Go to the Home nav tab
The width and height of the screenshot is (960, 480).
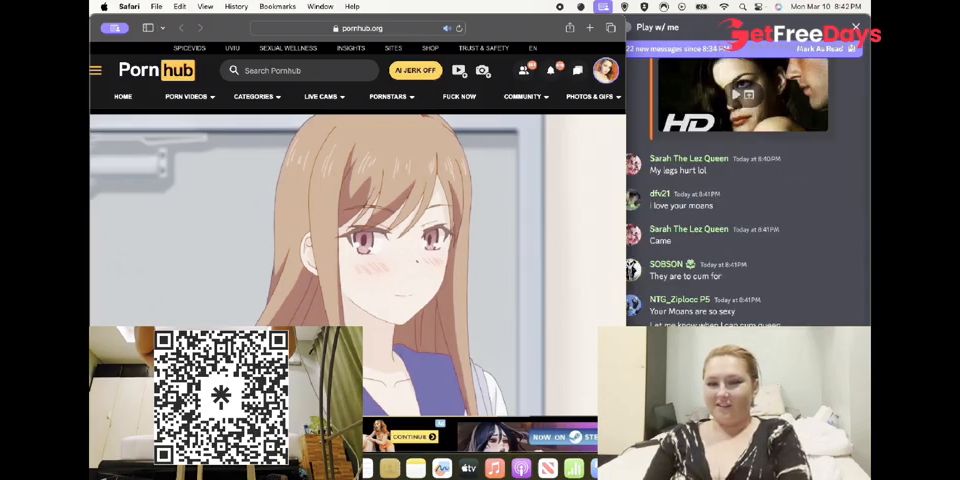coord(123,97)
